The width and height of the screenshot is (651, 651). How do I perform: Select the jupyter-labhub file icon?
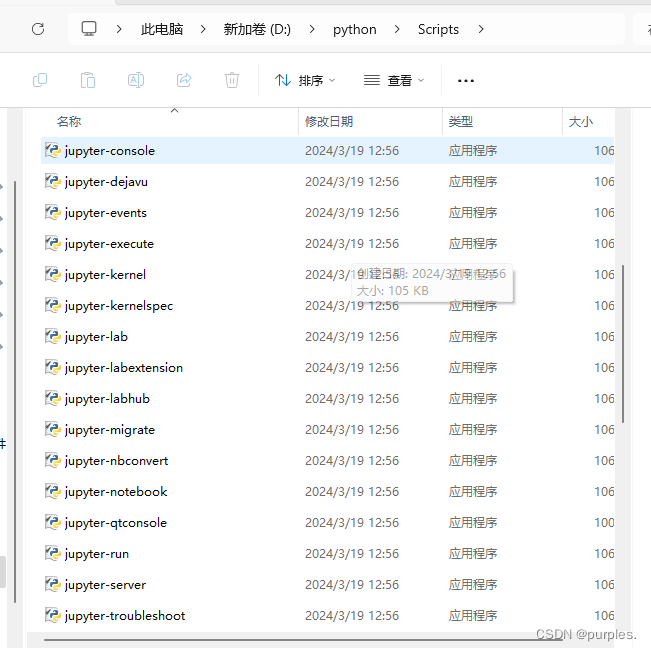53,399
